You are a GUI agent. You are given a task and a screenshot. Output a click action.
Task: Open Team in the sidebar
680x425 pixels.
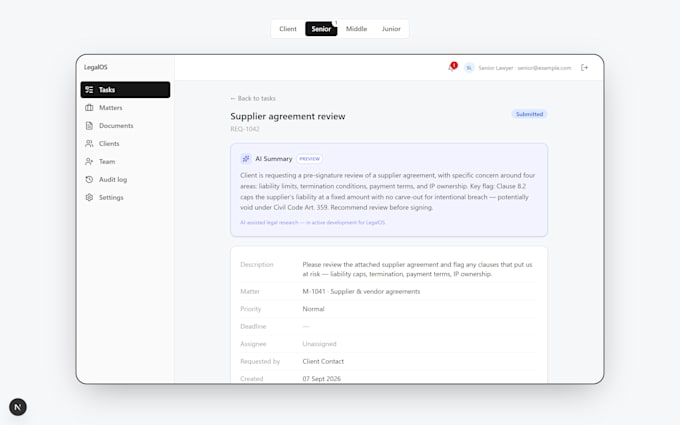[x=125, y=161]
